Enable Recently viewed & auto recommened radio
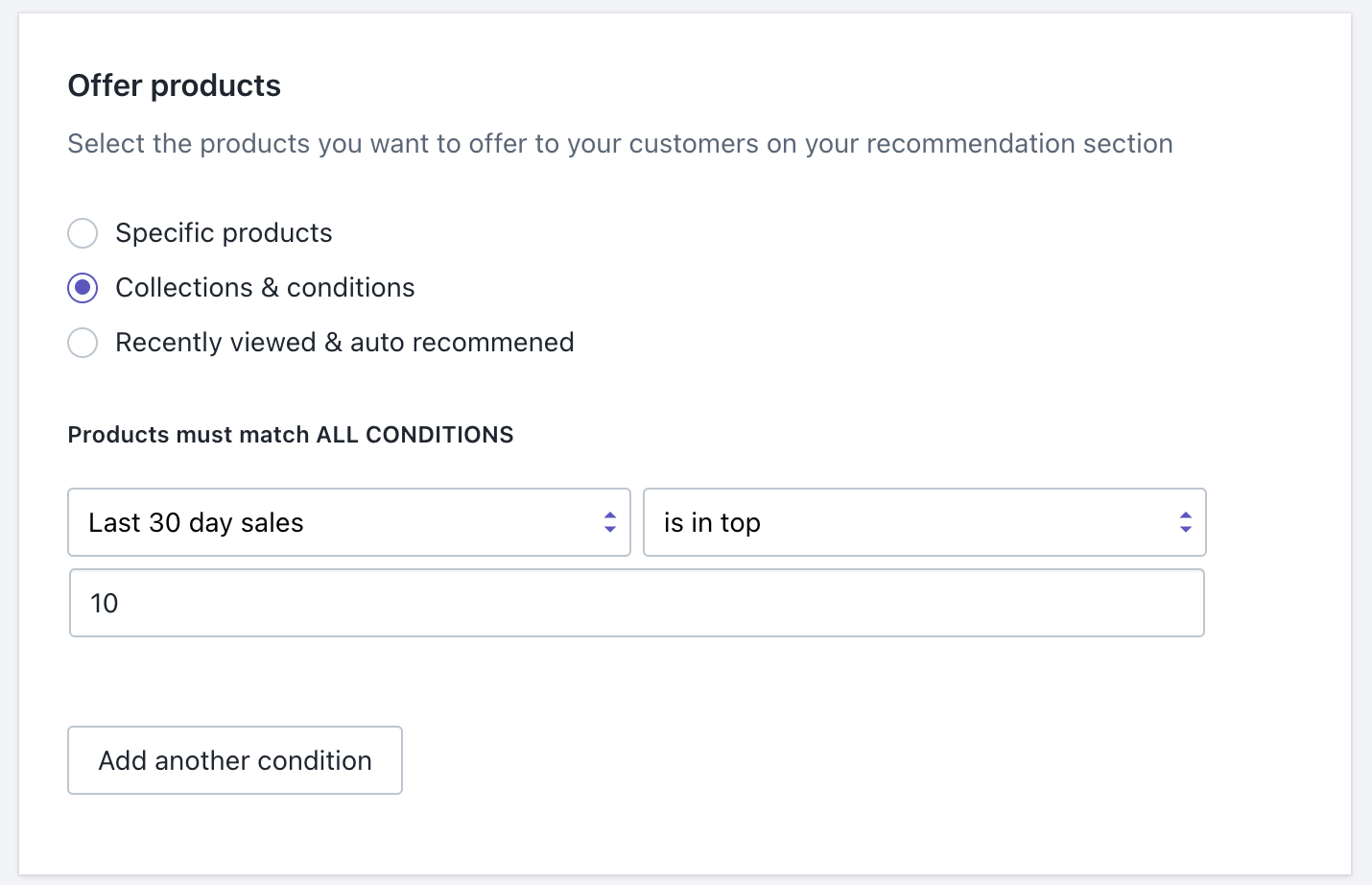Viewport: 1372px width, 885px height. 83,343
